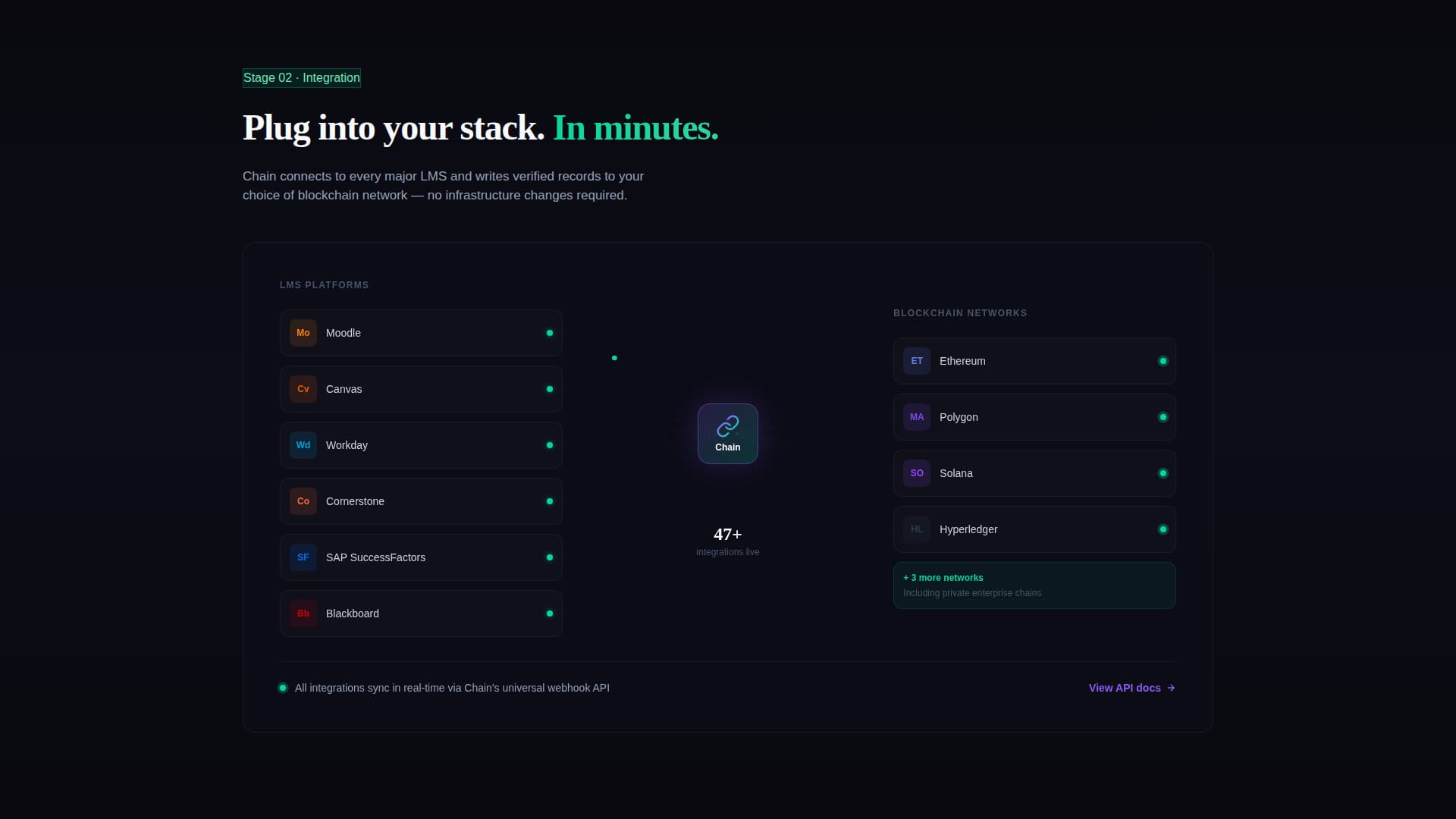Screen dimensions: 1456x819
Task: Click the SAP SuccessFactors status dot
Action: 550,557
